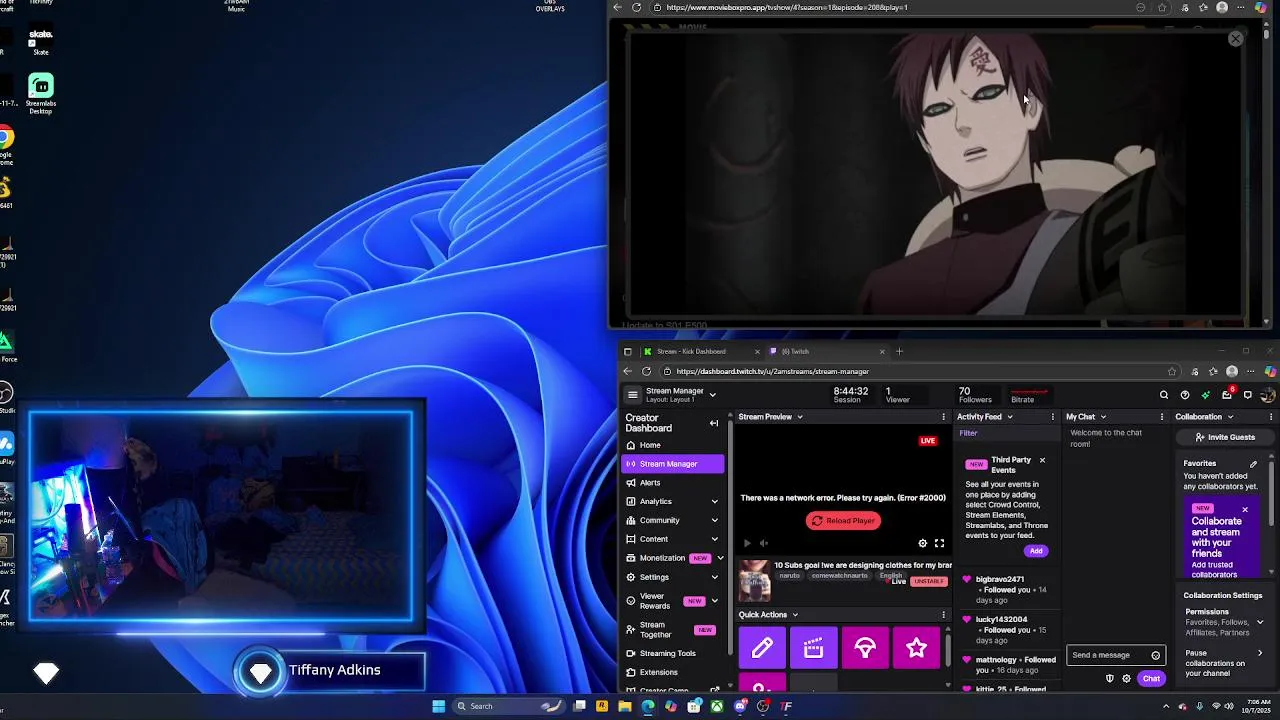Open Xbox app from the taskbar
The width and height of the screenshot is (1280, 720).
point(717,706)
